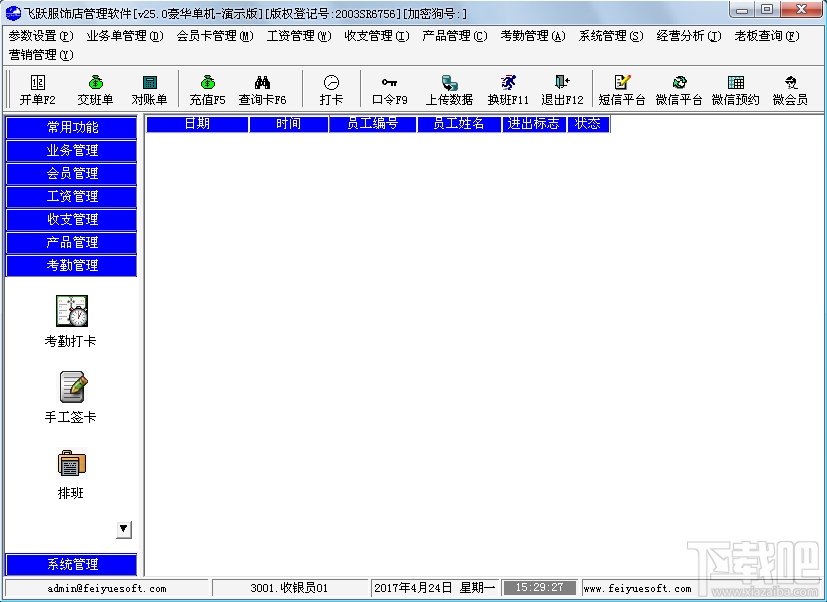Expand the 业务管理 sidebar section
The width and height of the screenshot is (827, 602).
click(x=72, y=150)
